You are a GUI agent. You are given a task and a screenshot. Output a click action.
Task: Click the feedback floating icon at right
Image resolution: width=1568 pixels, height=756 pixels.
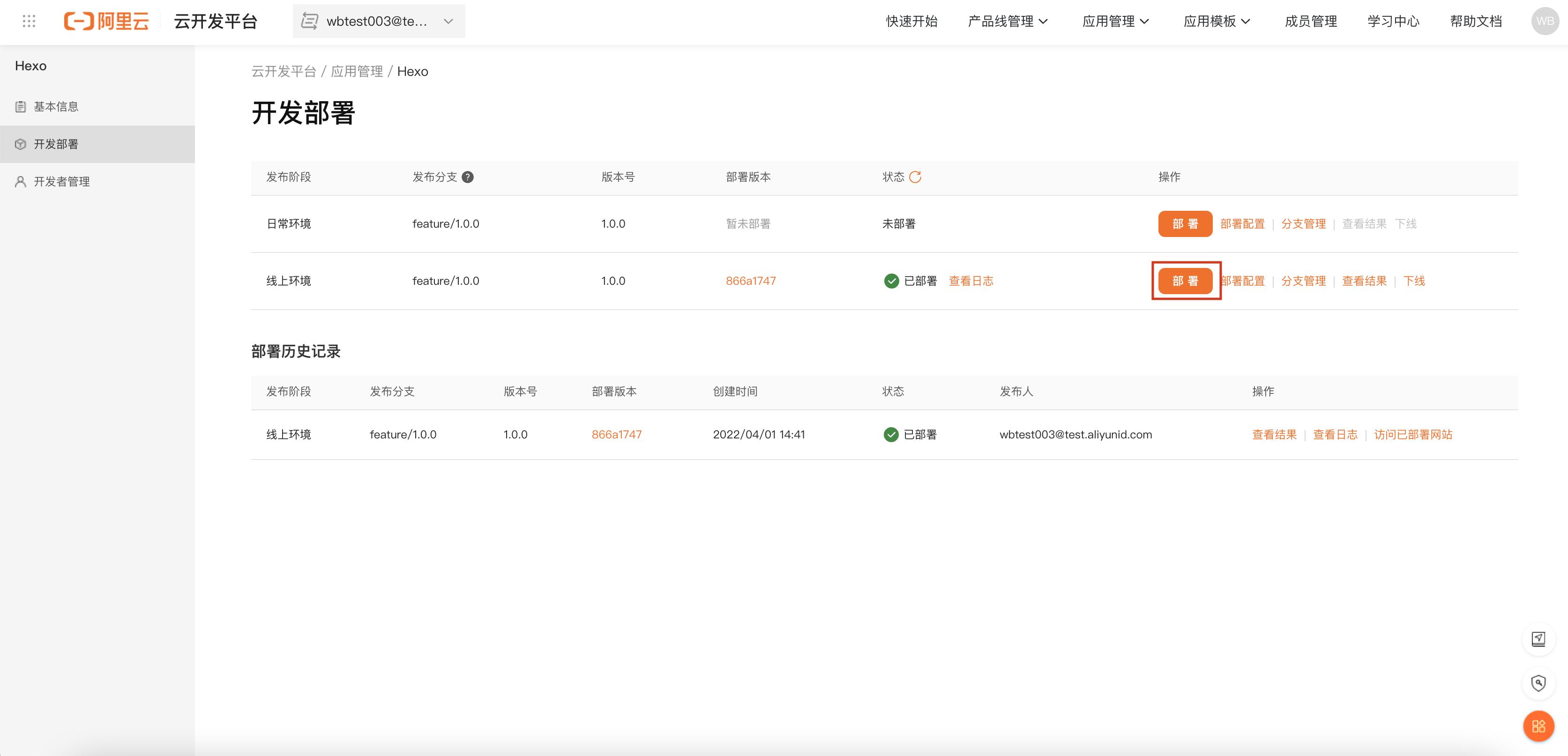point(1538,639)
